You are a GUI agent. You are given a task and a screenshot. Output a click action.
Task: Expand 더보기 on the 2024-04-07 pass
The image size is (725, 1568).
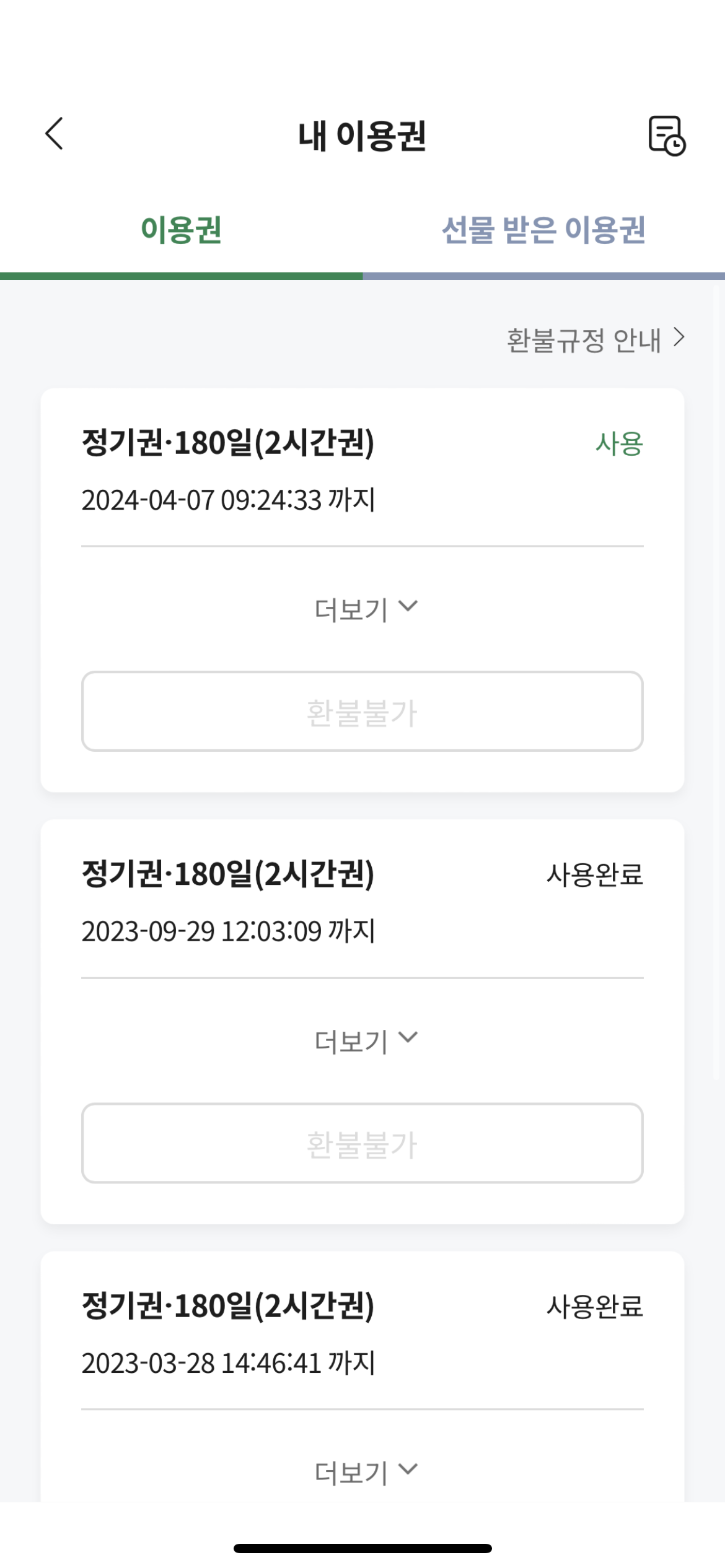tap(365, 609)
